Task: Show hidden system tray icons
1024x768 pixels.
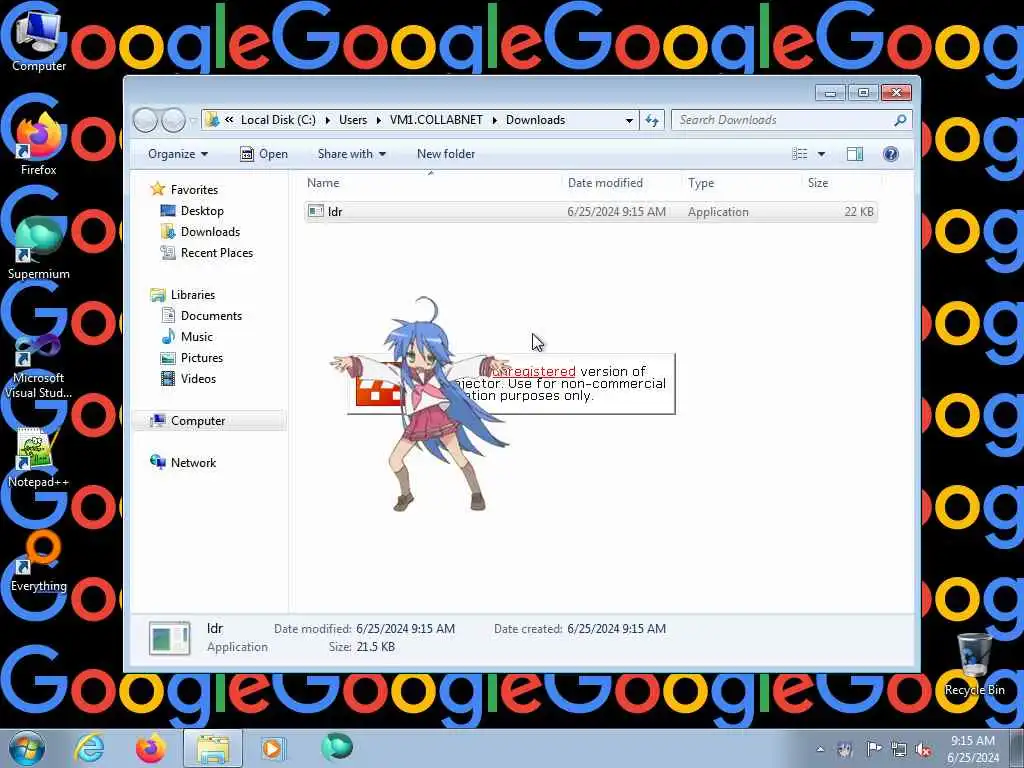Action: pos(820,749)
